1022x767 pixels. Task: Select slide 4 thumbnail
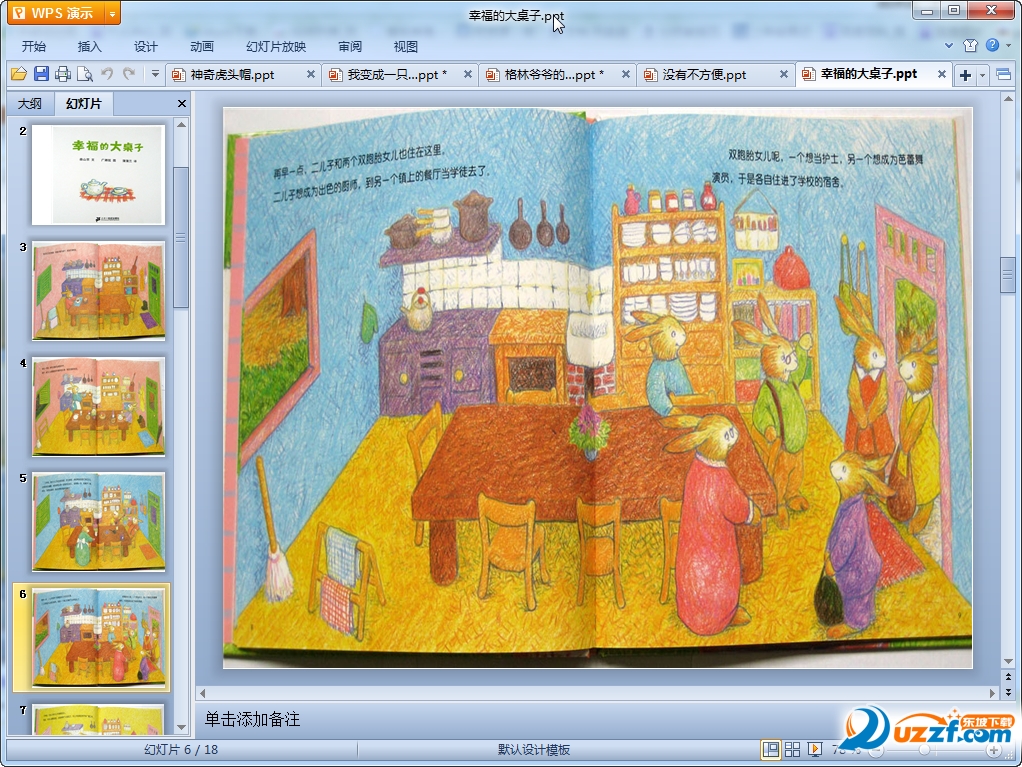pyautogui.click(x=98, y=407)
